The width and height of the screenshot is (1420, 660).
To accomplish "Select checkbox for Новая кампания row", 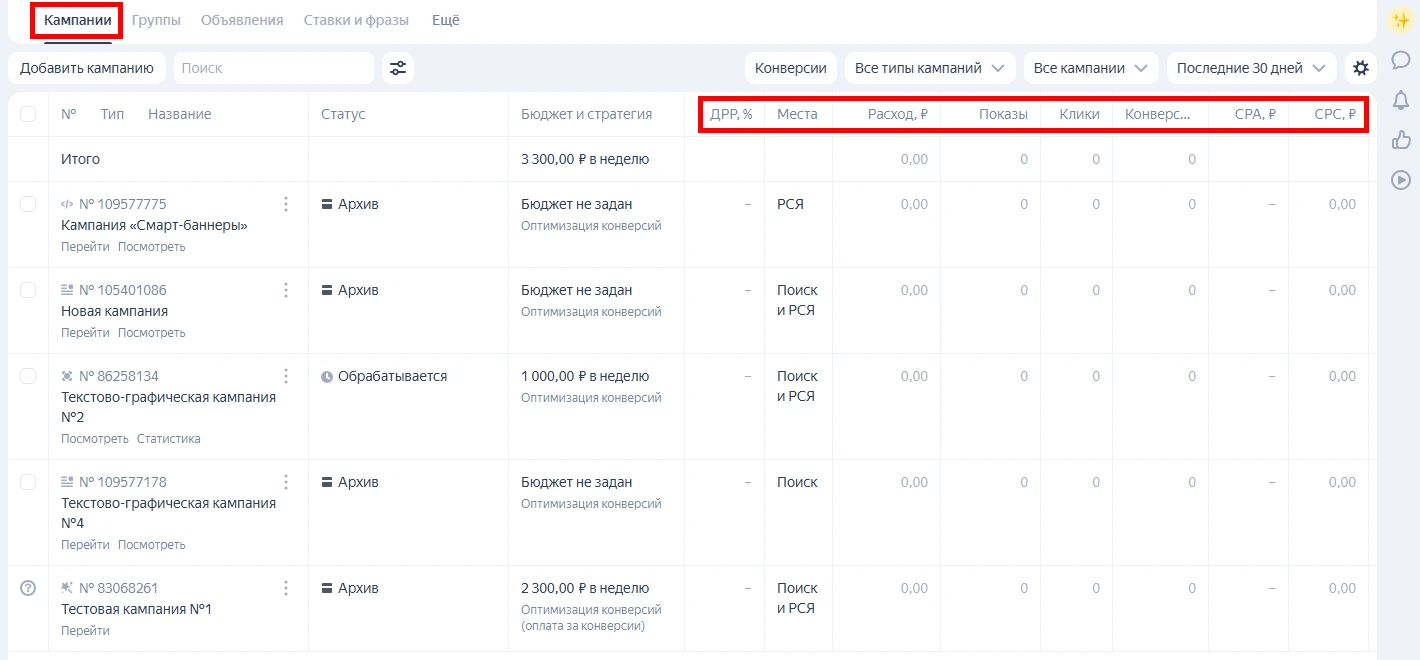I will (28, 290).
